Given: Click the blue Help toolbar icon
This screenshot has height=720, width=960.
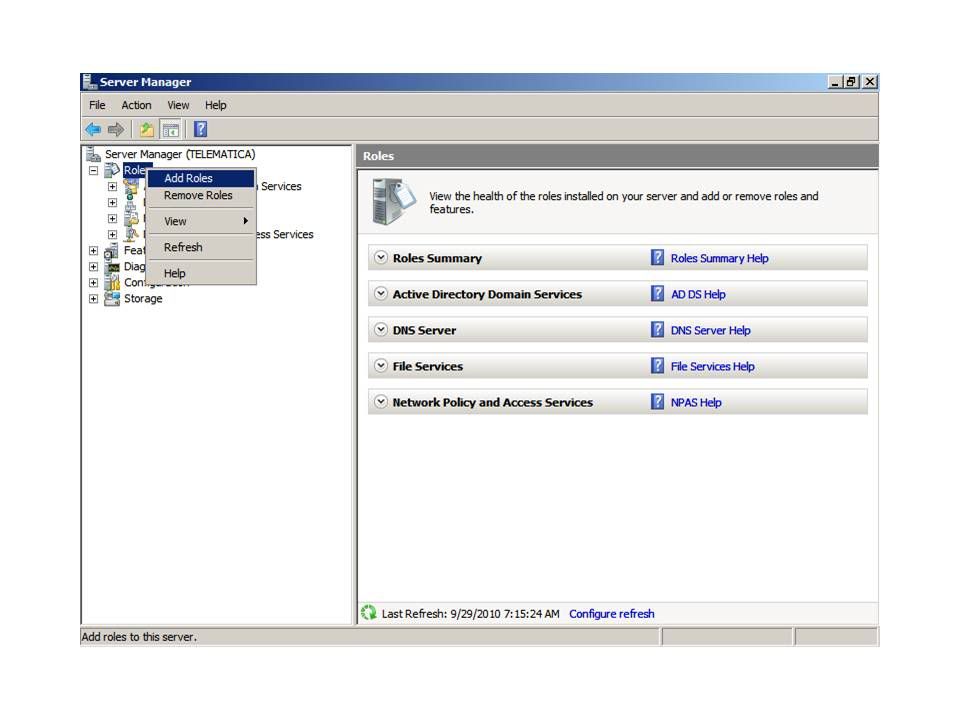Looking at the screenshot, I should [200, 129].
